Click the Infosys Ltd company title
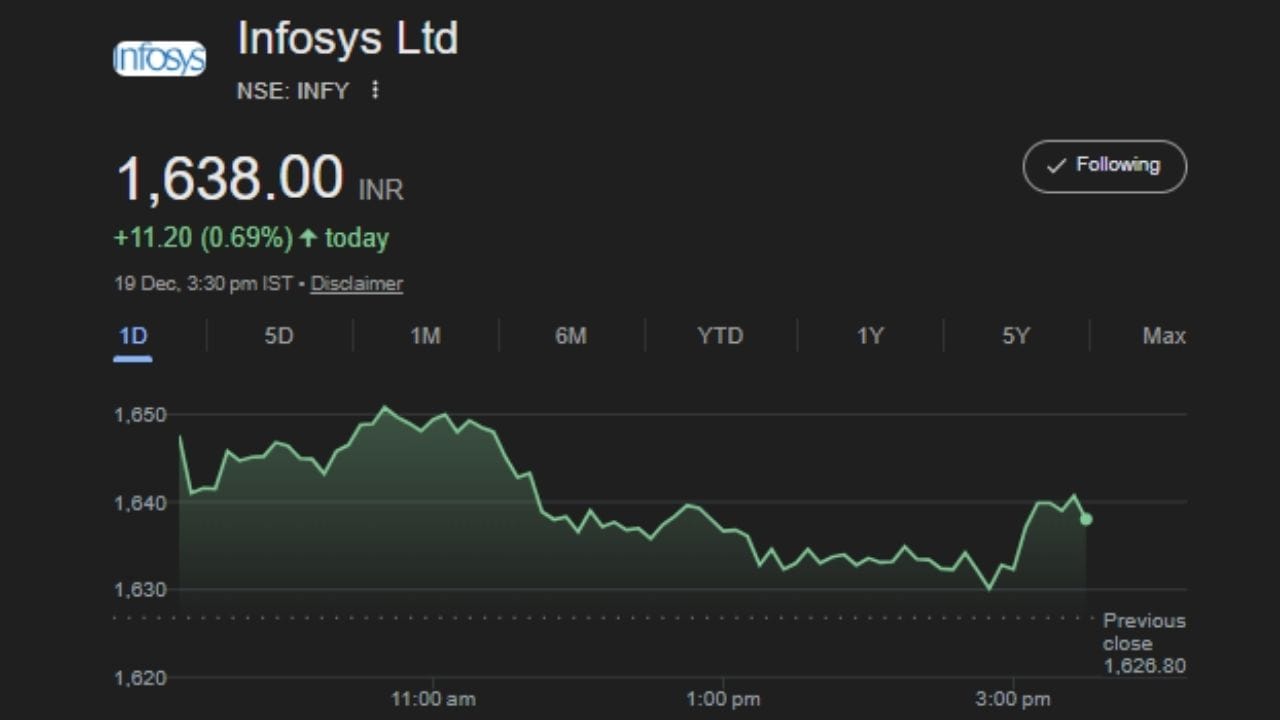1280x720 pixels. pyautogui.click(x=347, y=40)
